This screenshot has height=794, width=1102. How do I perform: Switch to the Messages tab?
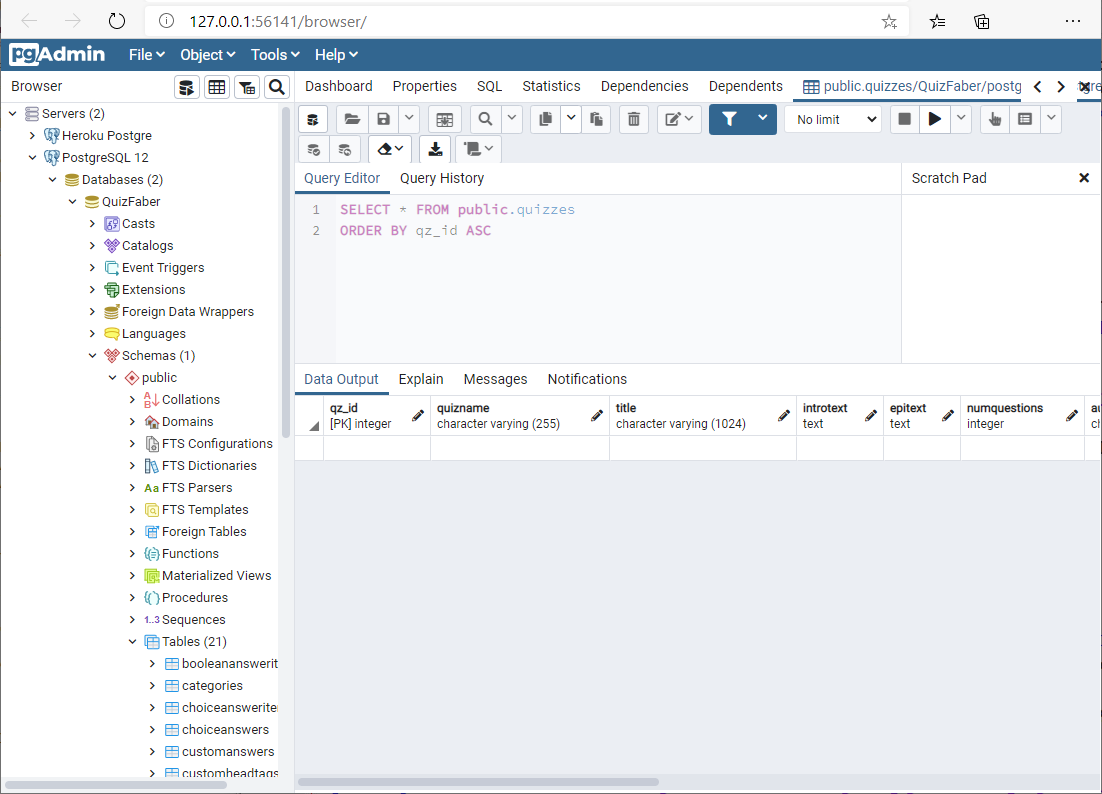[495, 379]
